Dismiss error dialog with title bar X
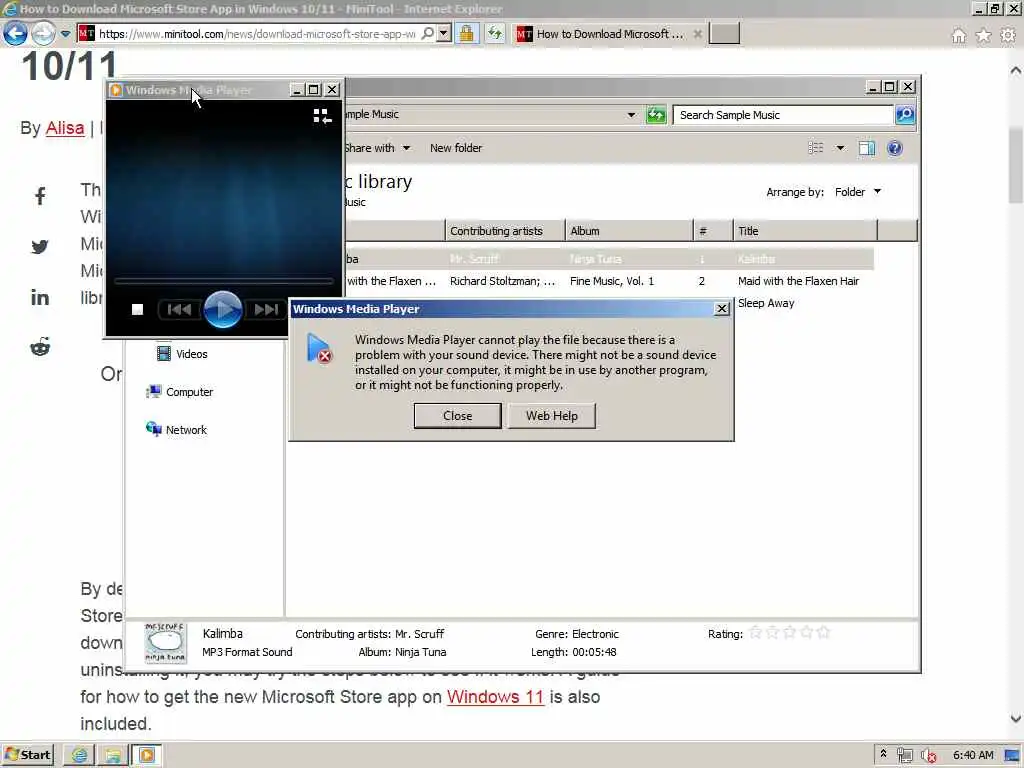The height and width of the screenshot is (768, 1024). [722, 309]
